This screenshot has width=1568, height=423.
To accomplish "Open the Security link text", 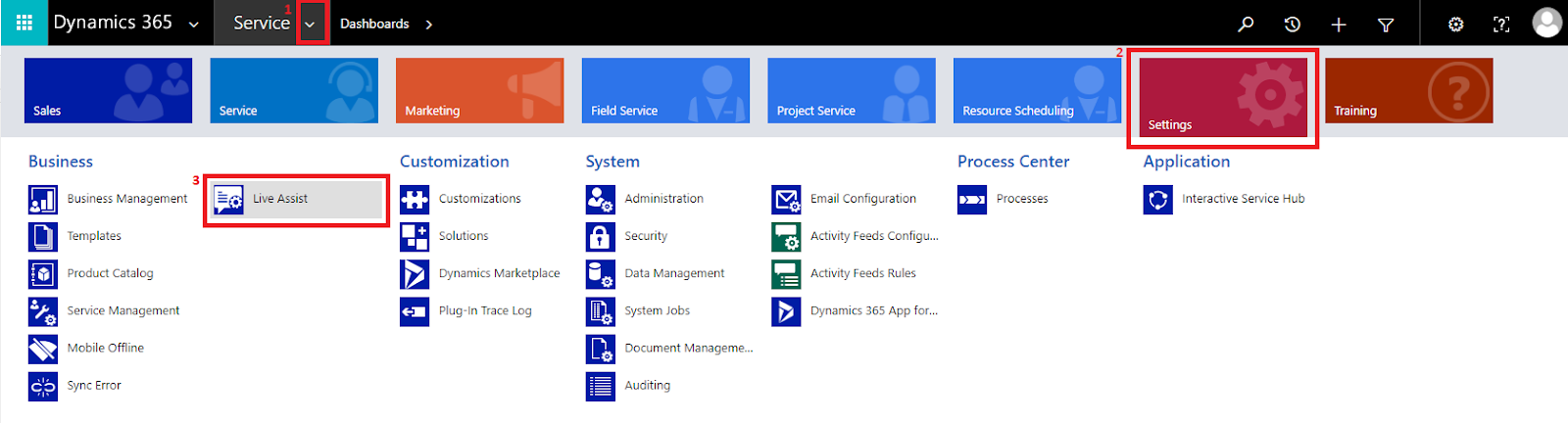I will [x=646, y=236].
